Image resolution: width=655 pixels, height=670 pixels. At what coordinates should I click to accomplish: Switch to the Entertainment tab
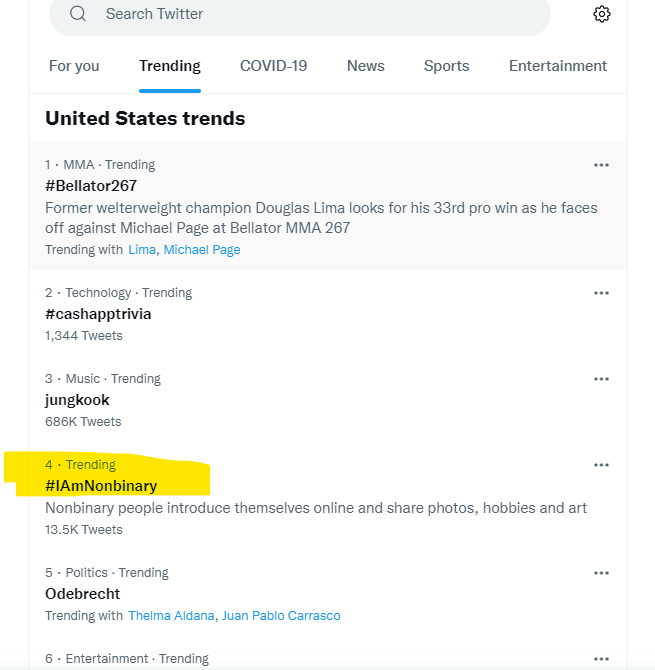pyautogui.click(x=558, y=66)
